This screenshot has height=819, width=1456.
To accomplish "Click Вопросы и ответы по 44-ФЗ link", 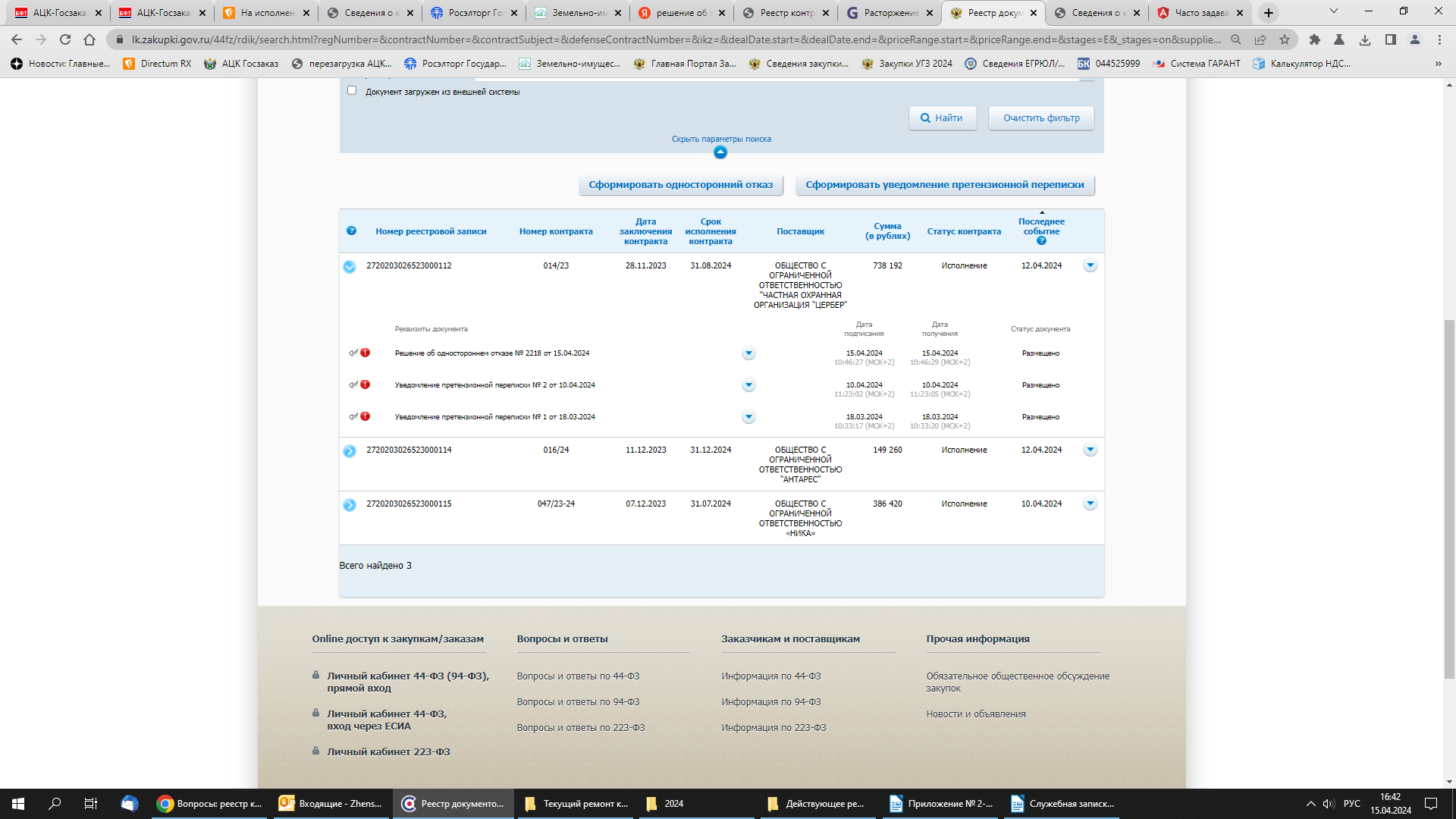I will [578, 676].
